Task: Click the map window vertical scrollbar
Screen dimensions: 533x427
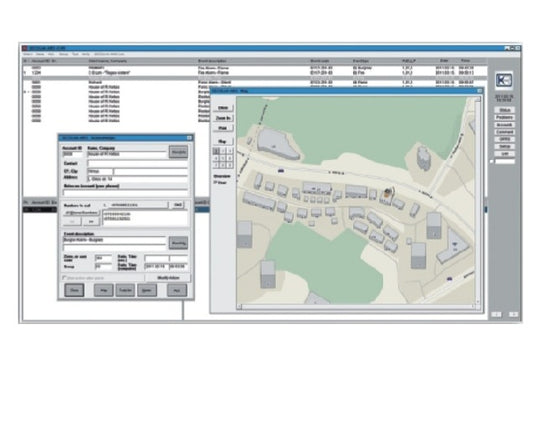Action: click(x=478, y=200)
